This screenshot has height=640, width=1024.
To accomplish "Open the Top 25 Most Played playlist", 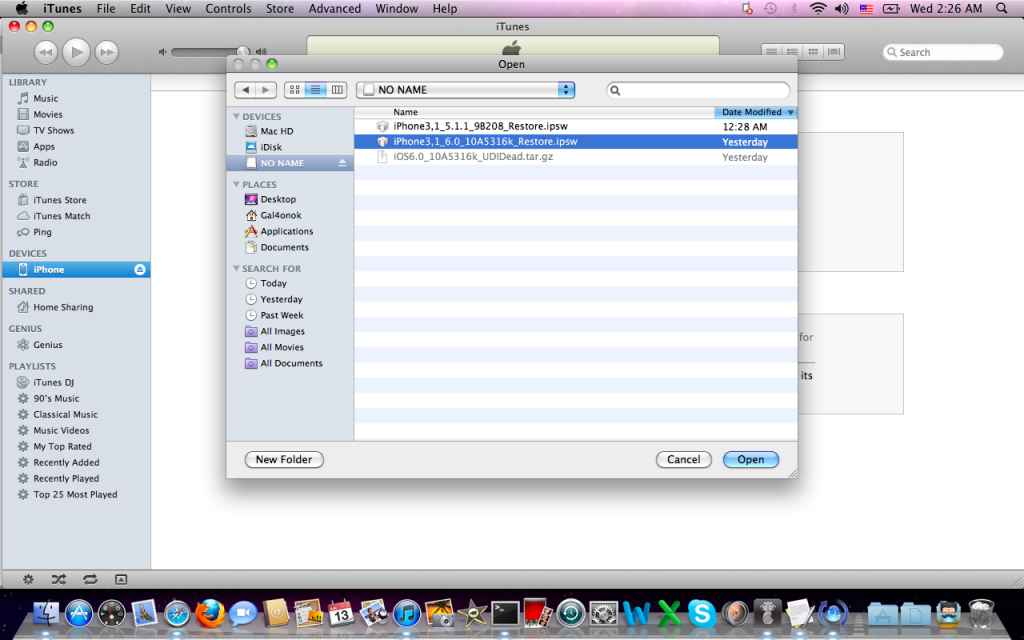I will (76, 494).
